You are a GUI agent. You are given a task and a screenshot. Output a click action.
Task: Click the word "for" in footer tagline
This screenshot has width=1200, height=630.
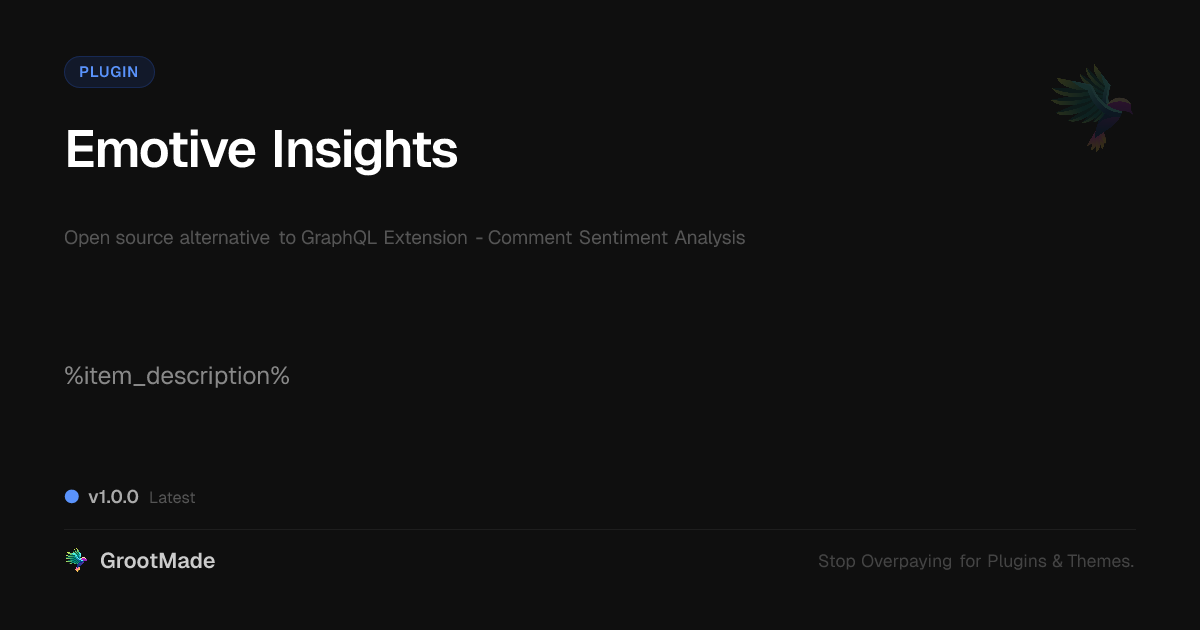point(970,561)
